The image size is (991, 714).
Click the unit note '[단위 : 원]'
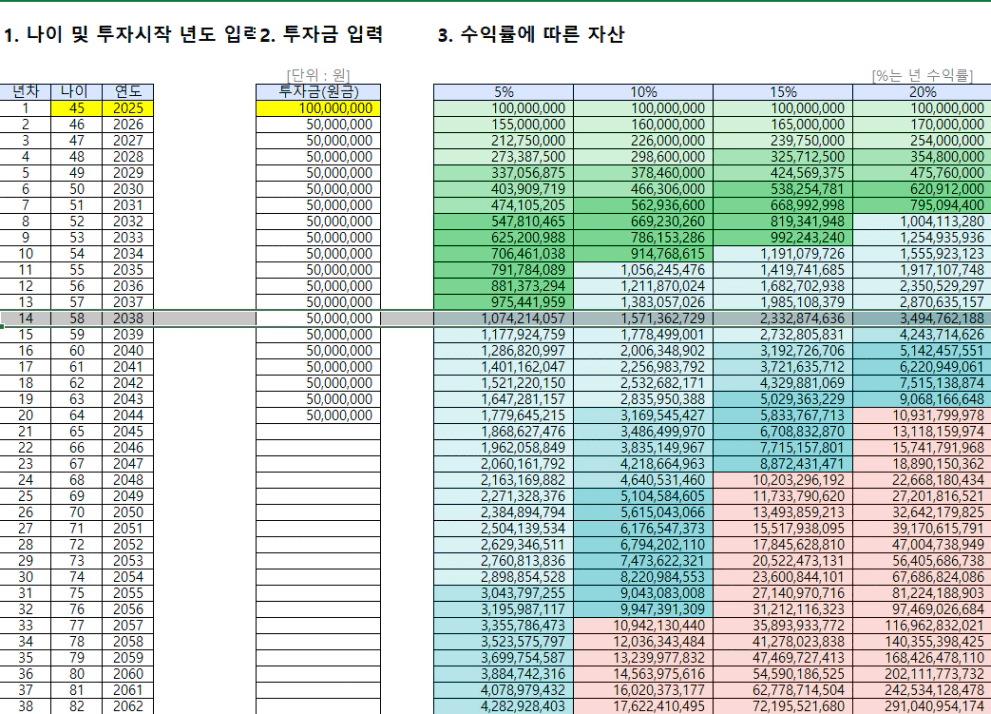tap(318, 76)
